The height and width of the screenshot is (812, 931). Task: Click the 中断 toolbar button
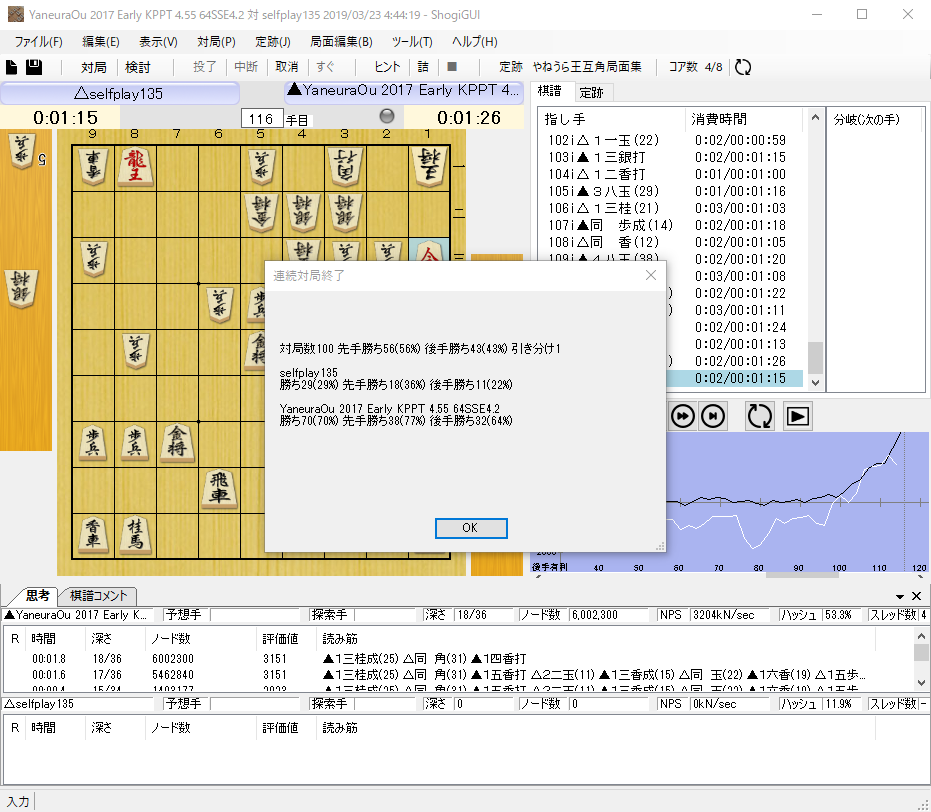[x=246, y=67]
